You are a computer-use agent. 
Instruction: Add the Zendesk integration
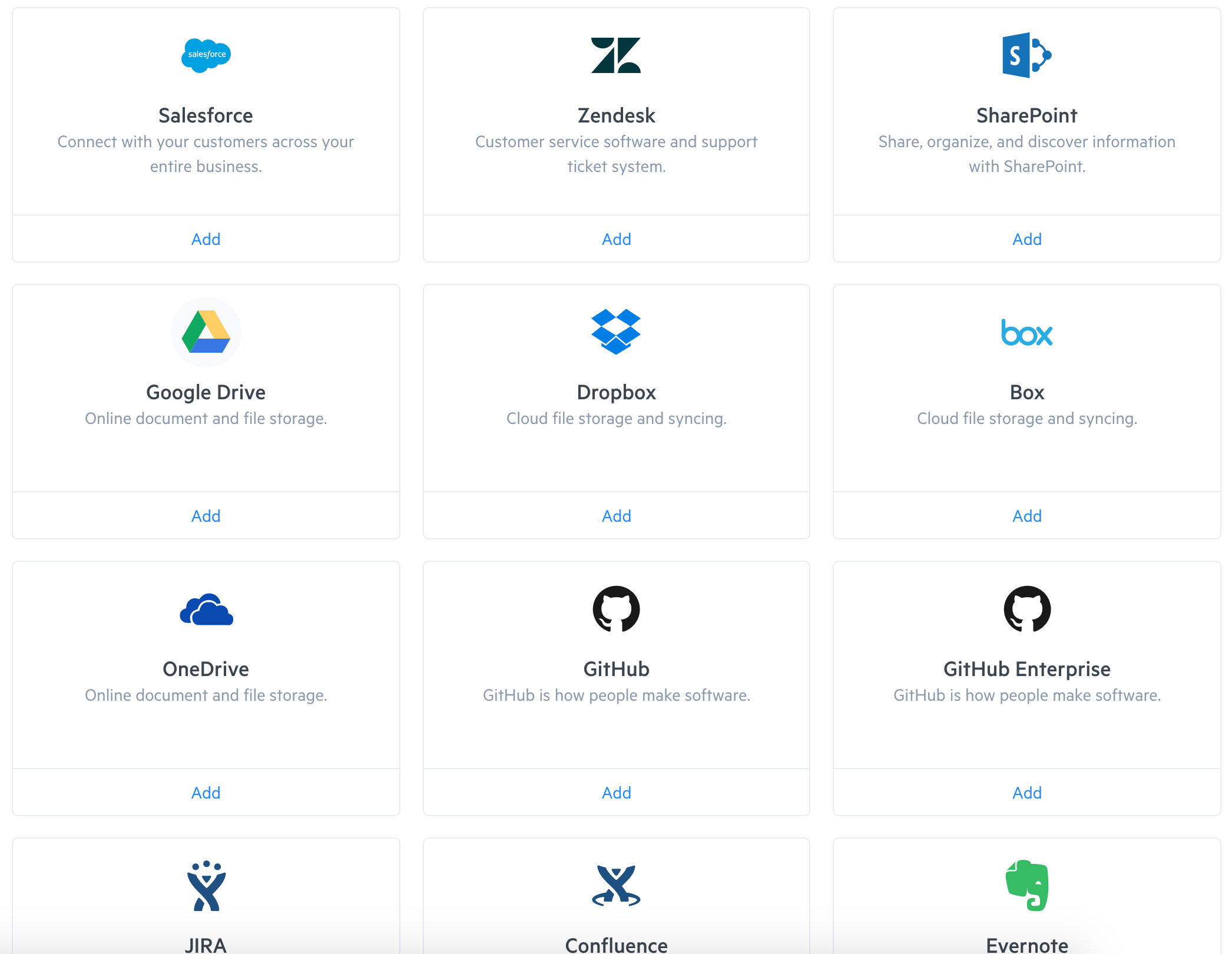(616, 239)
